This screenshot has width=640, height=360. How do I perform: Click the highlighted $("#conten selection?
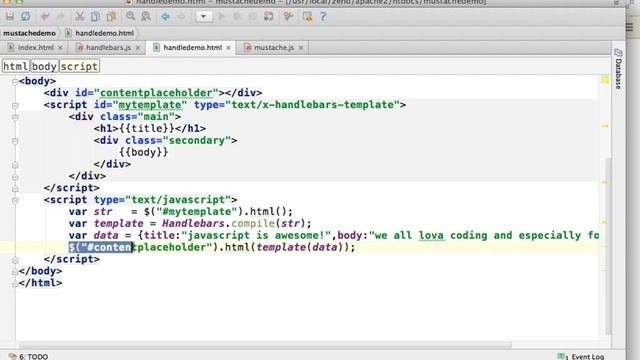(100, 247)
